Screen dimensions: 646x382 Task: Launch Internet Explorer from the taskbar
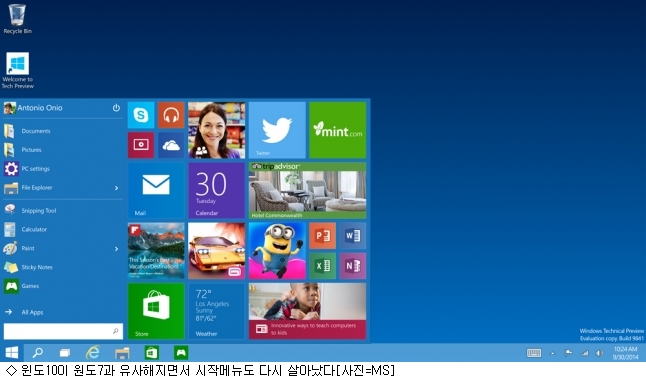click(x=93, y=353)
